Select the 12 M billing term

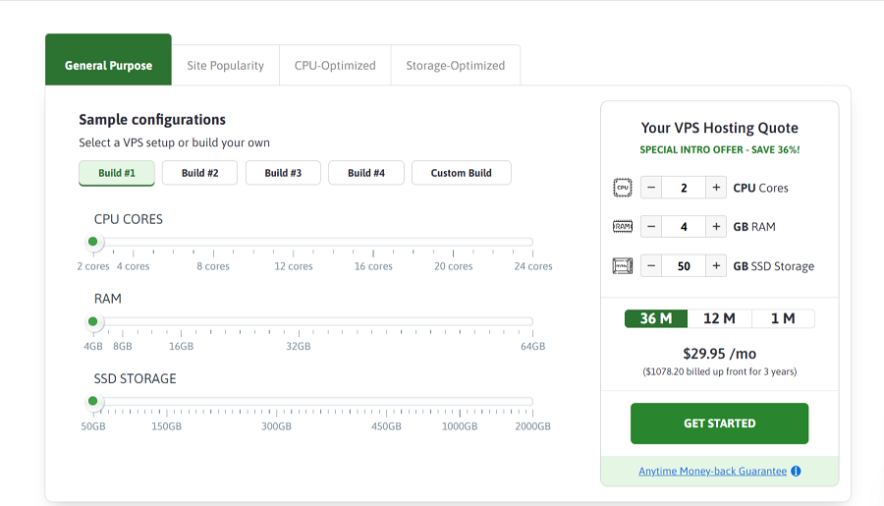[x=719, y=318]
